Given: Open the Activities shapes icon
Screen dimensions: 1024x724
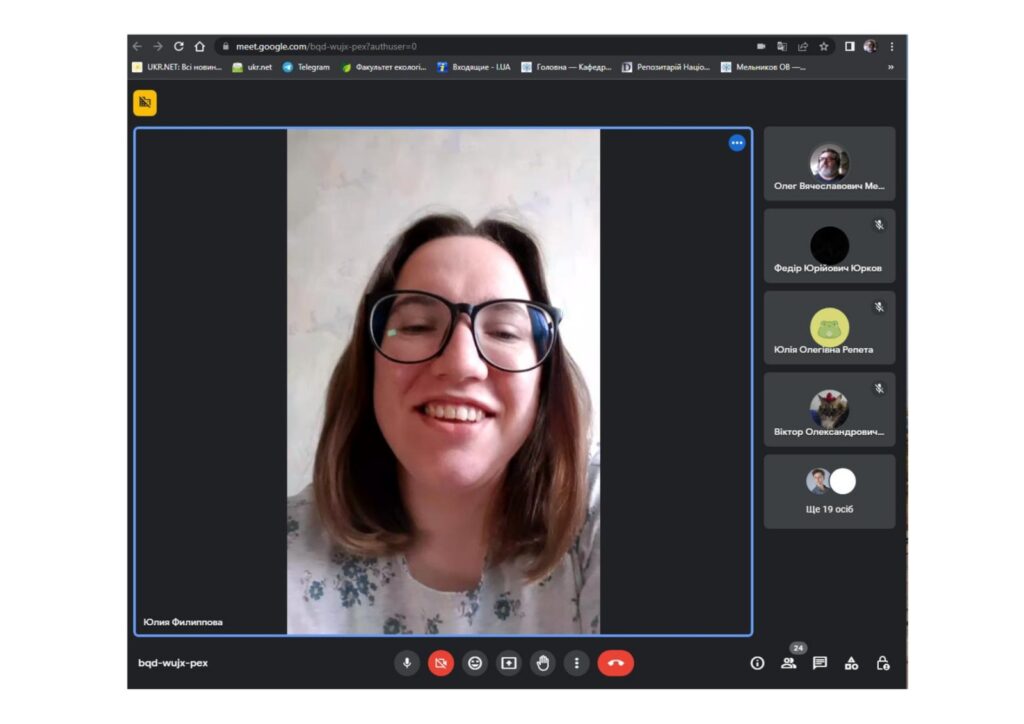Looking at the screenshot, I should click(851, 663).
